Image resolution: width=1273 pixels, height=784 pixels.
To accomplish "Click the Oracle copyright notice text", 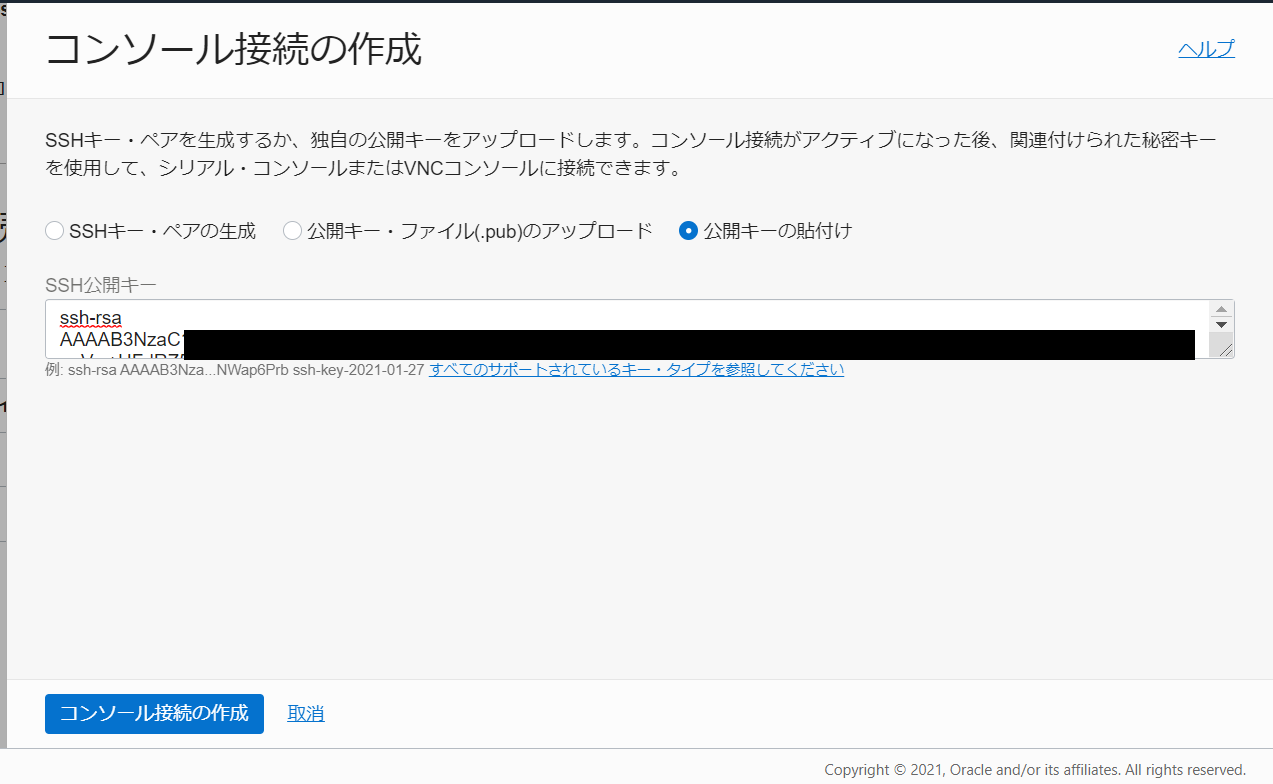I will click(x=1035, y=769).
